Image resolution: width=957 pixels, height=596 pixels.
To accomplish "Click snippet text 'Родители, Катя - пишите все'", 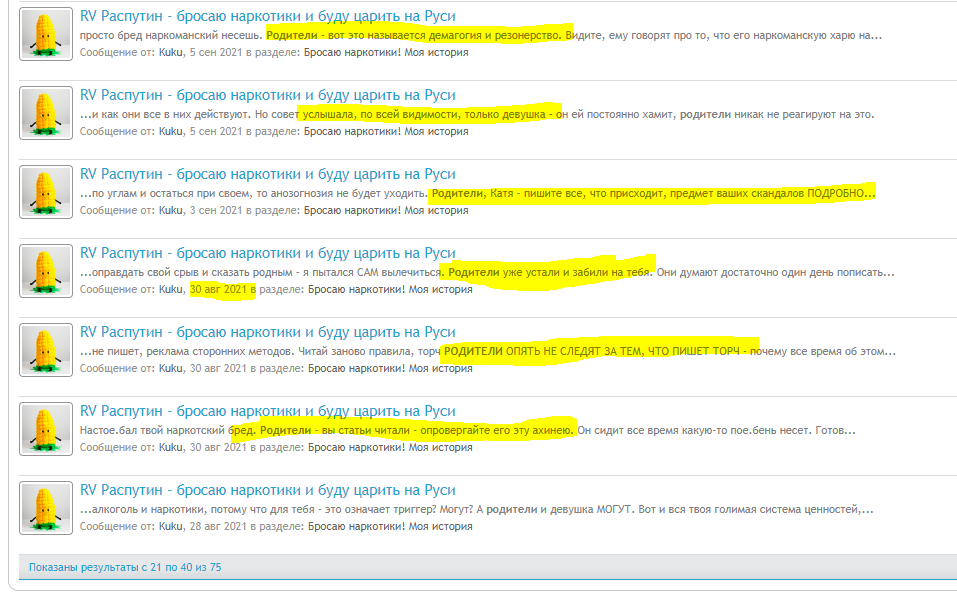I will [x=652, y=193].
